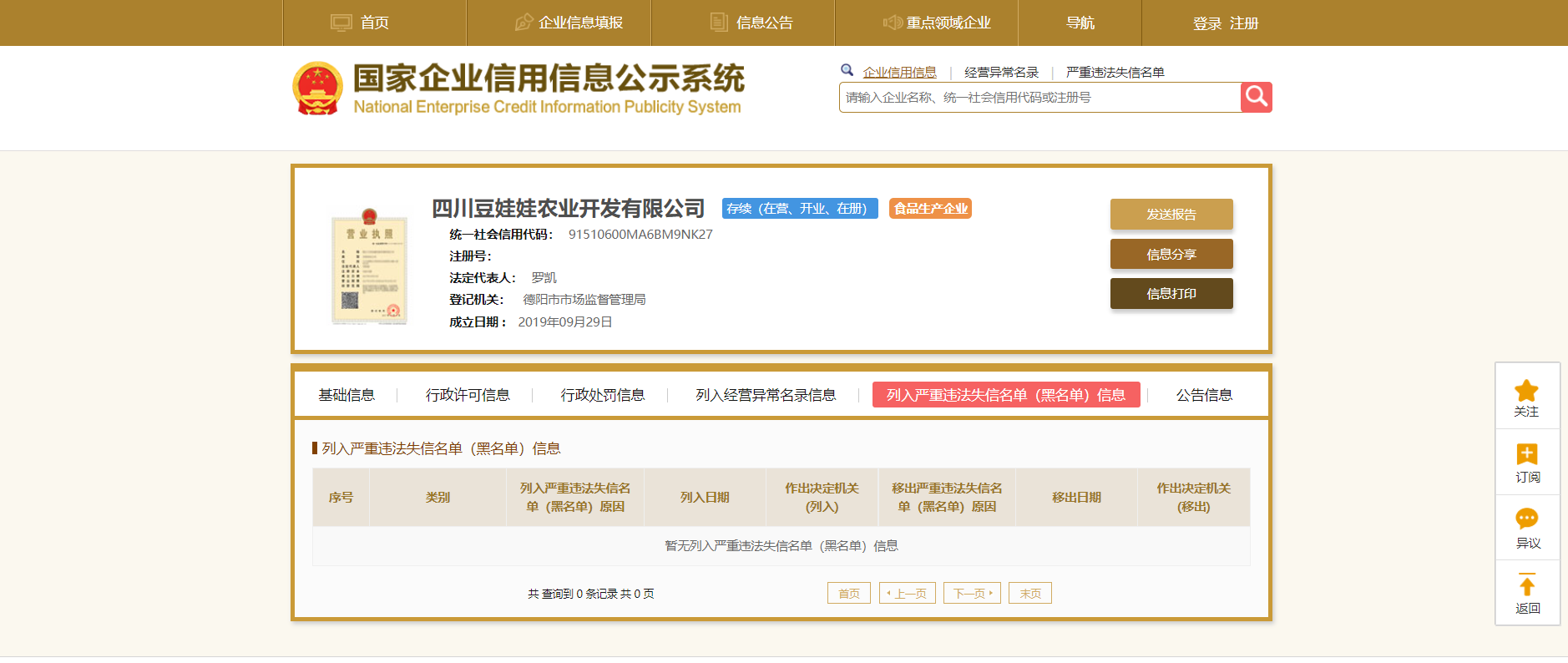Click the legal representative name 罗凯

544,278
